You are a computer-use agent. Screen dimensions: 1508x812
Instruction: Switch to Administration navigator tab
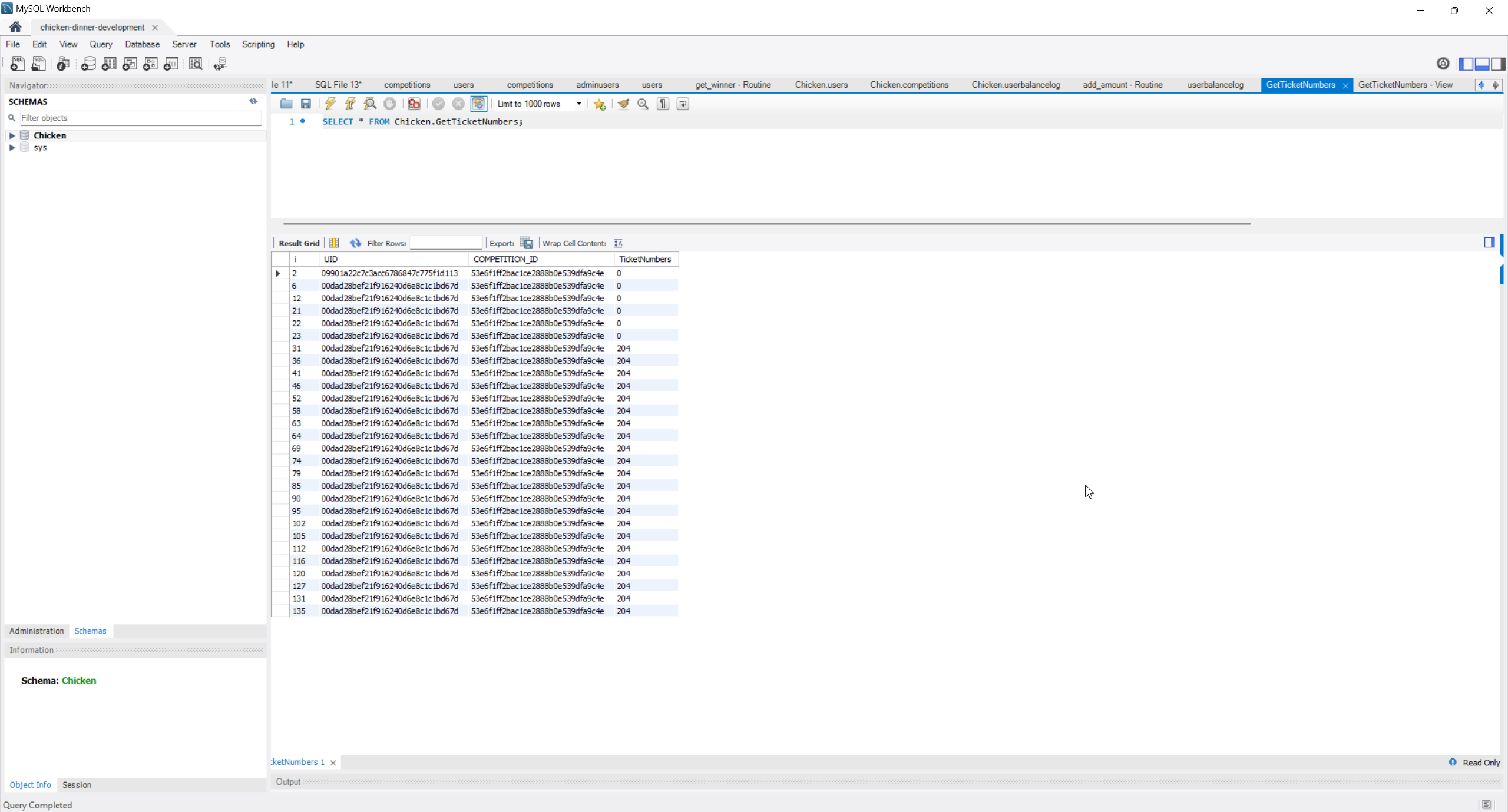coord(37,631)
